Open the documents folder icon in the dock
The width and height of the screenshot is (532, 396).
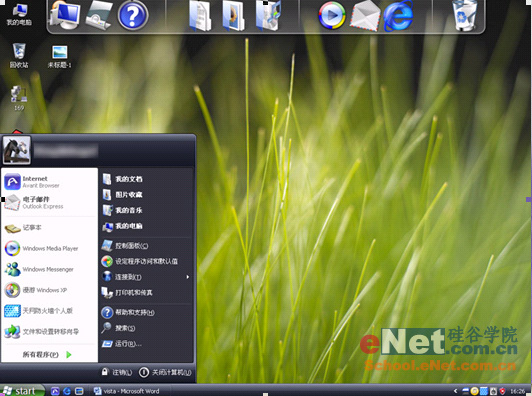point(200,16)
